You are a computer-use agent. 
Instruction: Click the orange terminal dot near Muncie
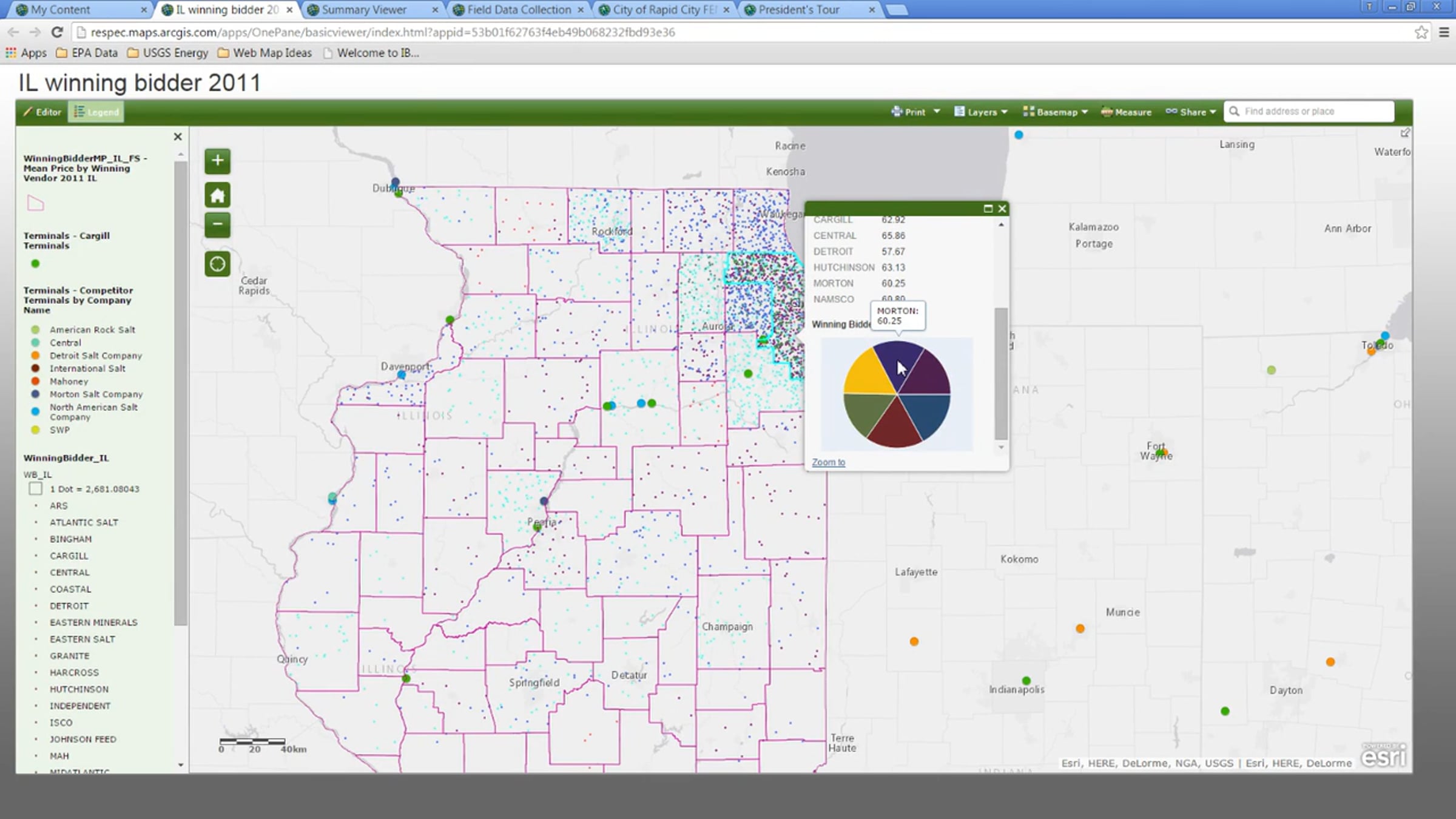pyautogui.click(x=1080, y=629)
